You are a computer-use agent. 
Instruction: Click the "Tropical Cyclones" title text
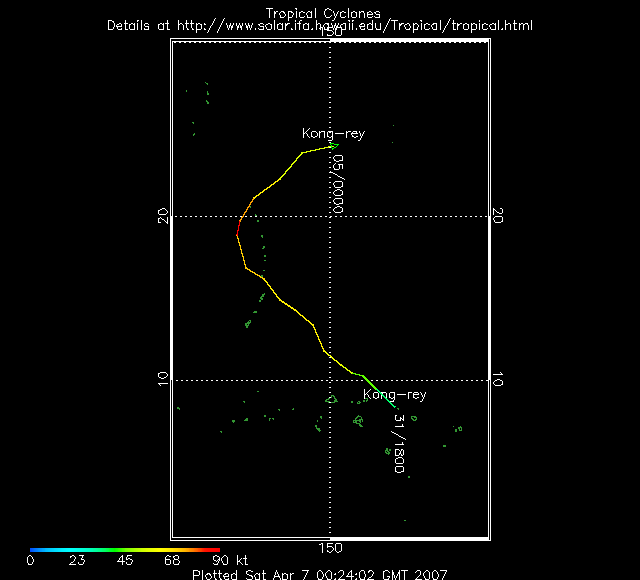point(322,13)
